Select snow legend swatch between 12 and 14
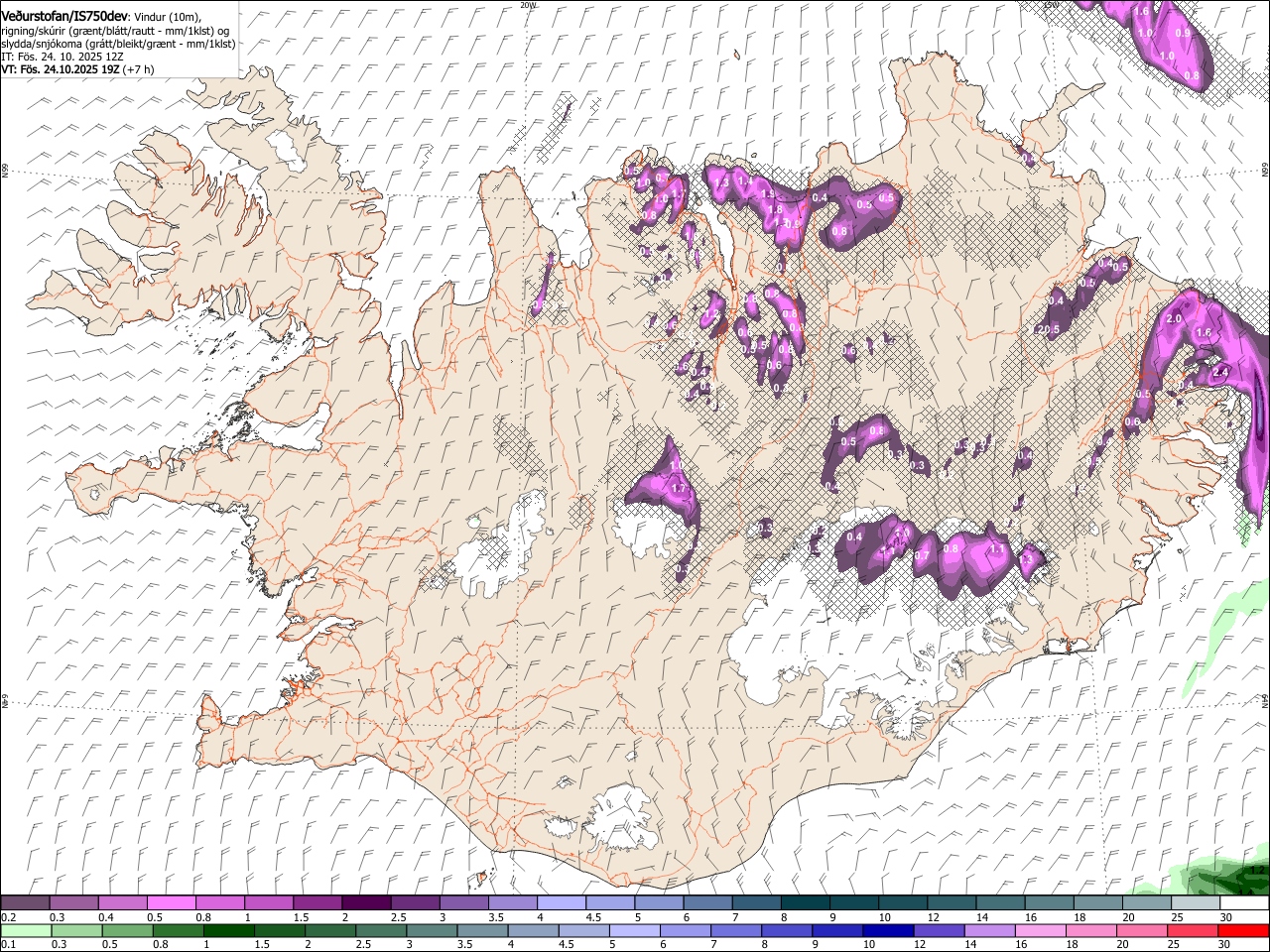This screenshot has height=952, width=1270. [x=952, y=903]
